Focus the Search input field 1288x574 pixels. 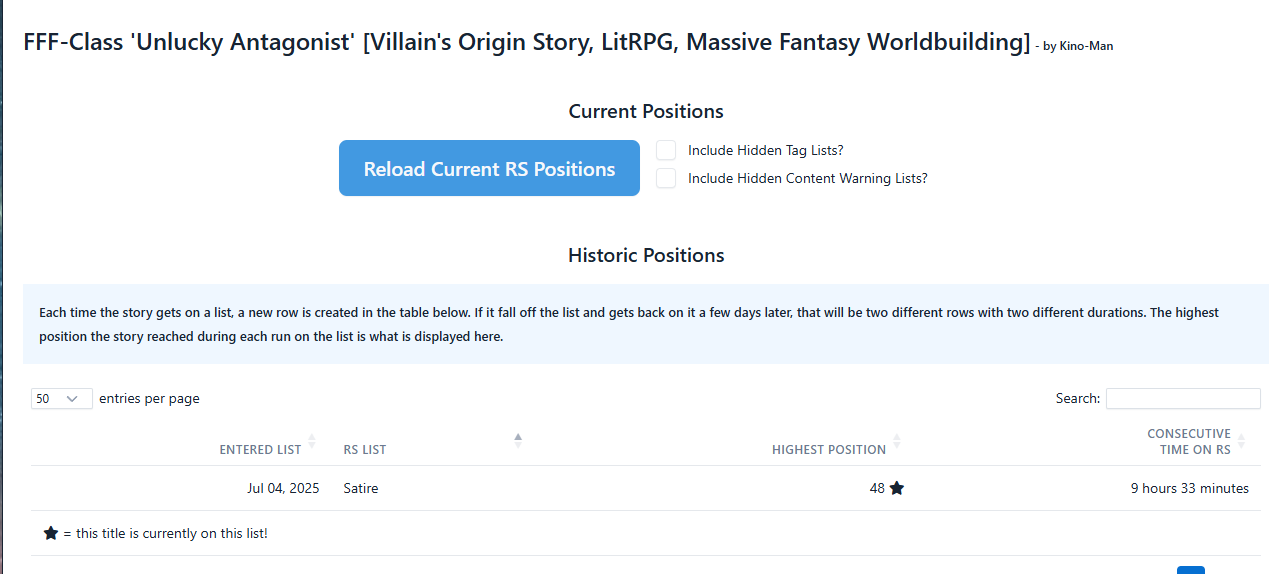[x=1183, y=398]
